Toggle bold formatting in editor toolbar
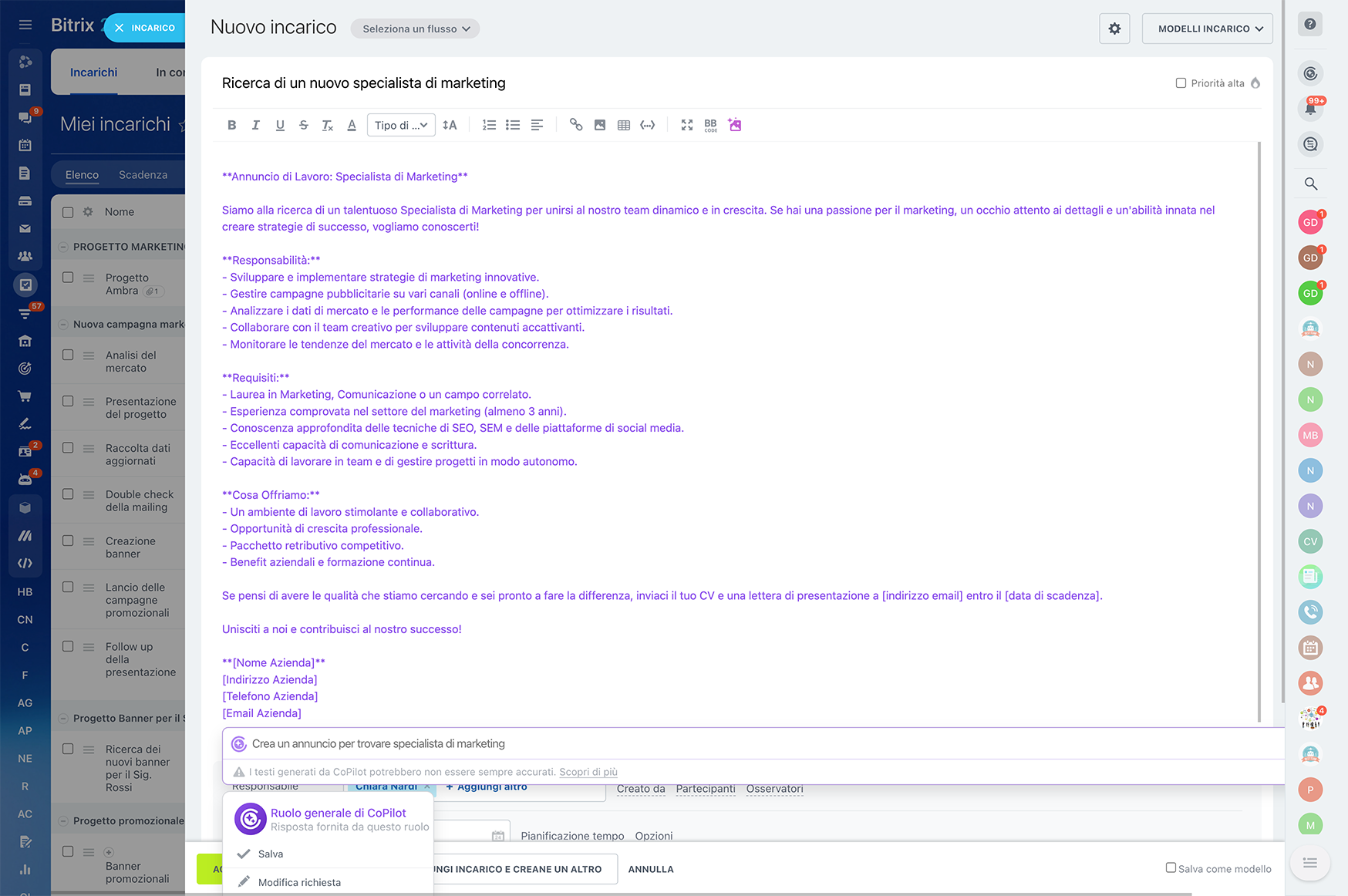This screenshot has height=896, width=1348. coord(231,125)
